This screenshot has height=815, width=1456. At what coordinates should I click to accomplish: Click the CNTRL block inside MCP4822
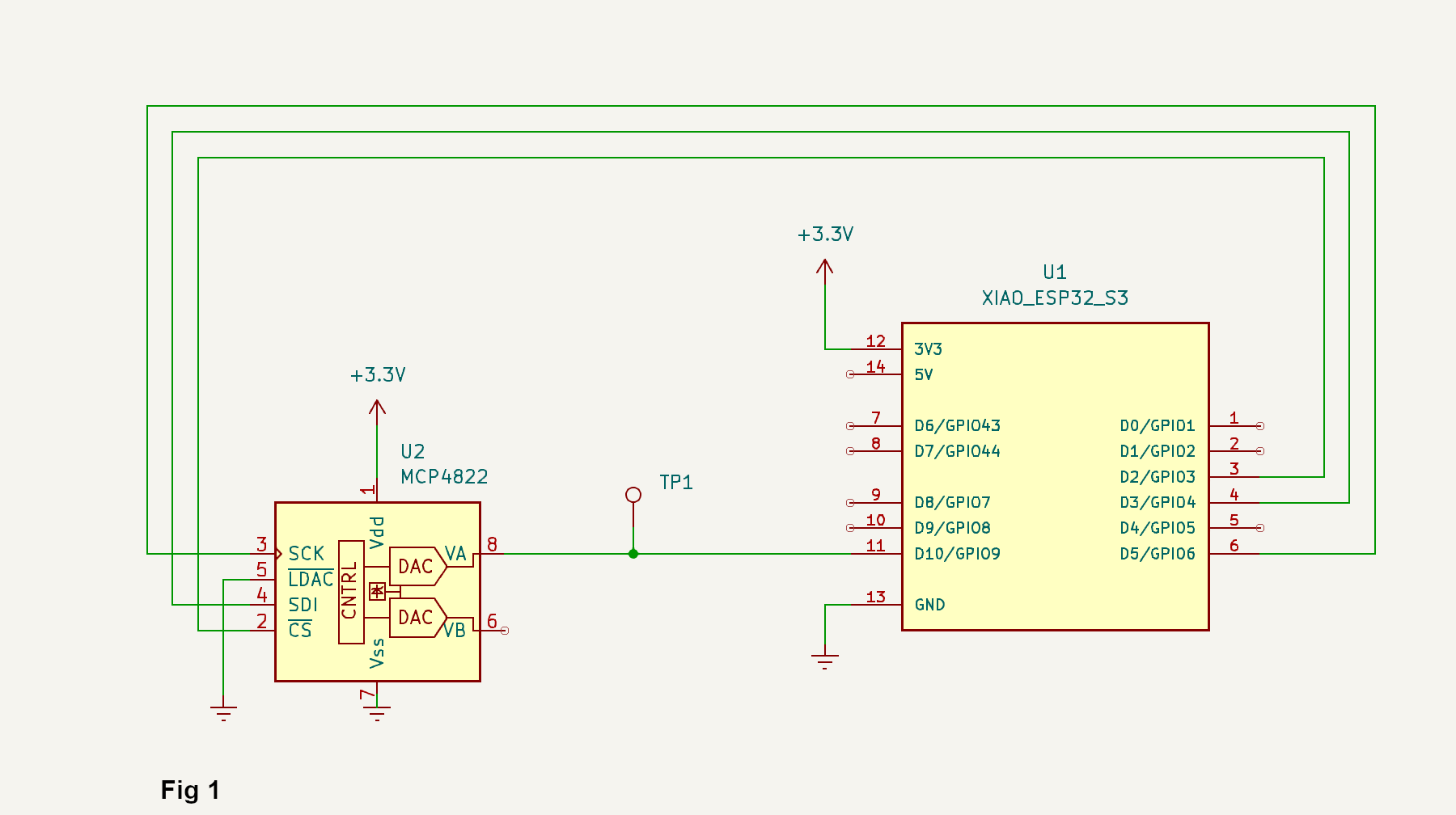coord(351,592)
